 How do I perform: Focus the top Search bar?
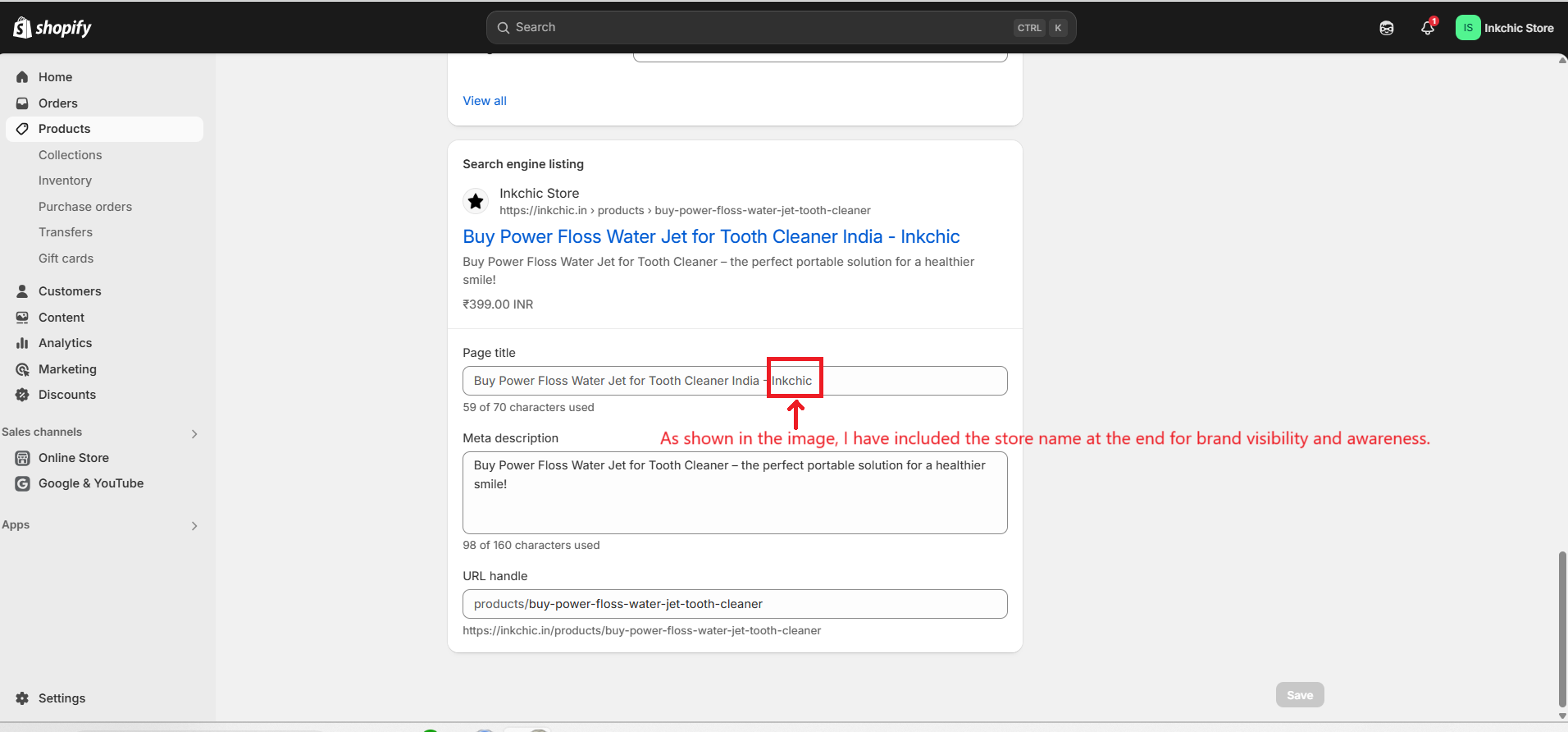pos(781,28)
